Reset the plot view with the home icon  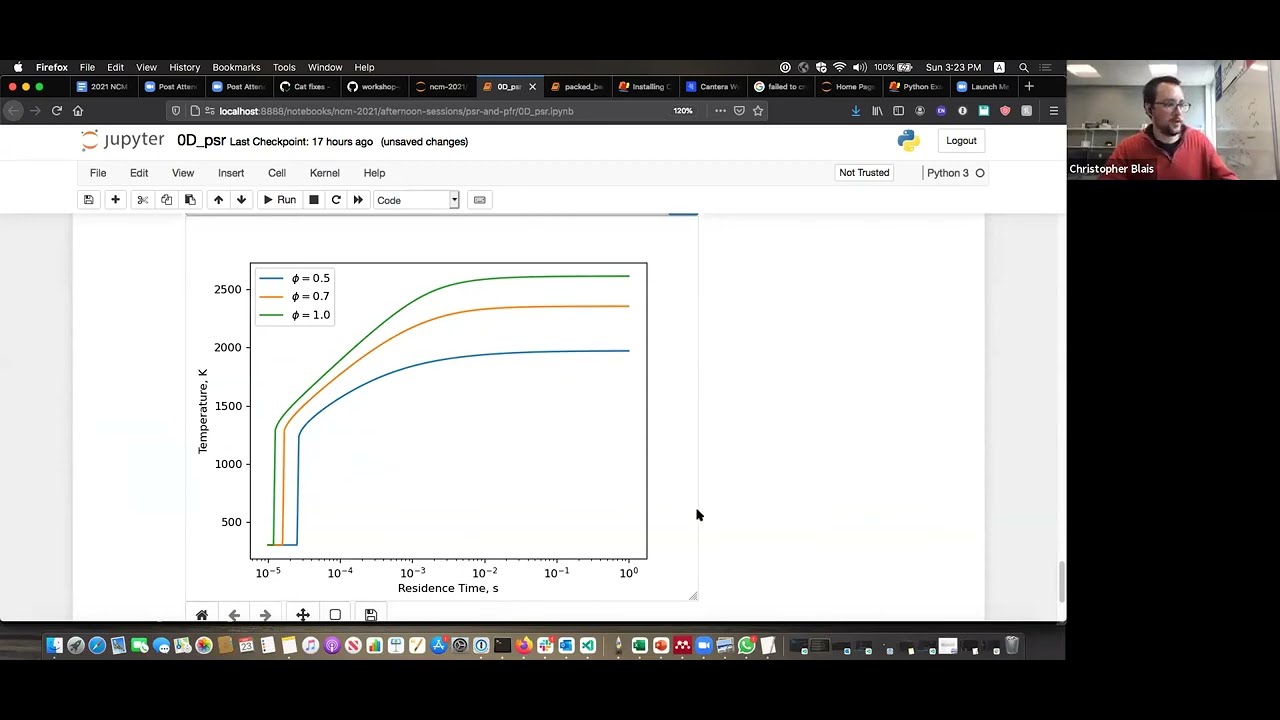point(201,614)
